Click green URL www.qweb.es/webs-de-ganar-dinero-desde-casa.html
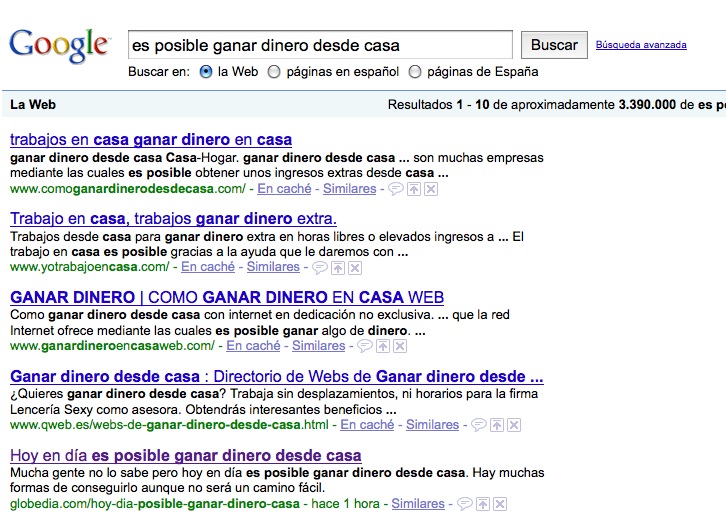The image size is (726, 519). coord(169,425)
